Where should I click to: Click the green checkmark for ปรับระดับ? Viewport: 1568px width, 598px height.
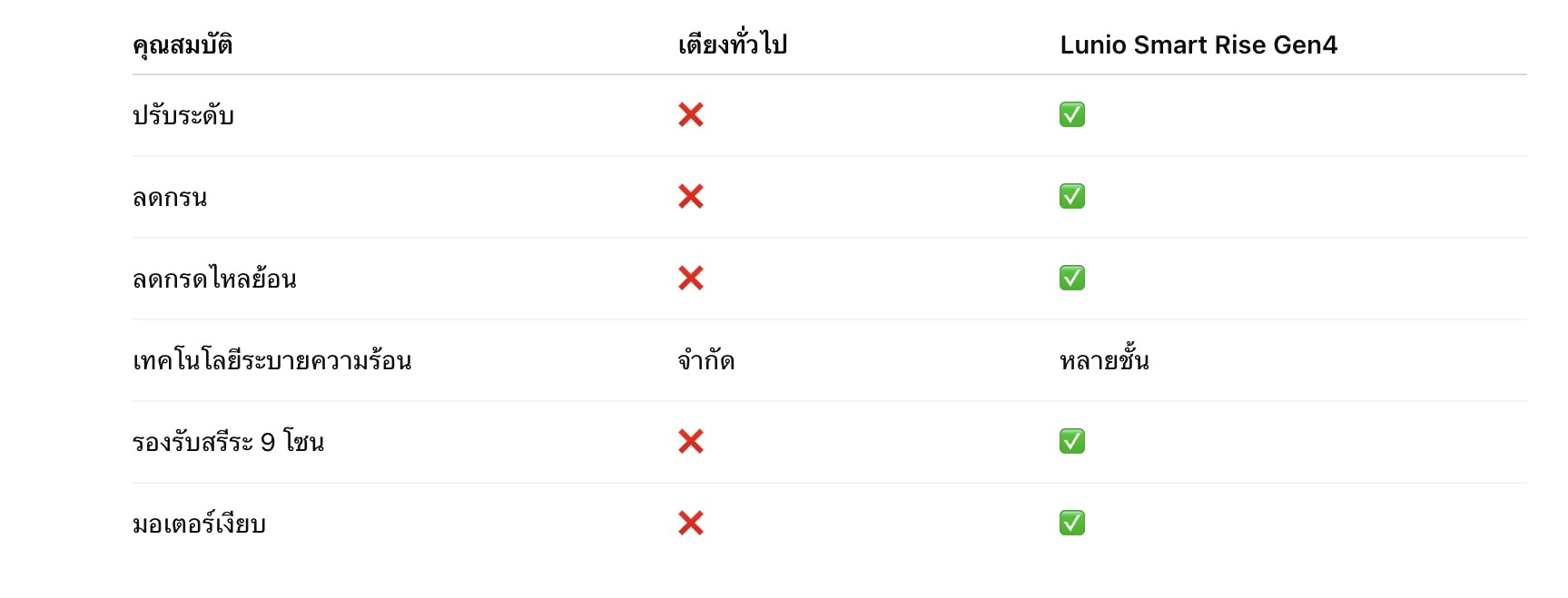(x=1071, y=115)
